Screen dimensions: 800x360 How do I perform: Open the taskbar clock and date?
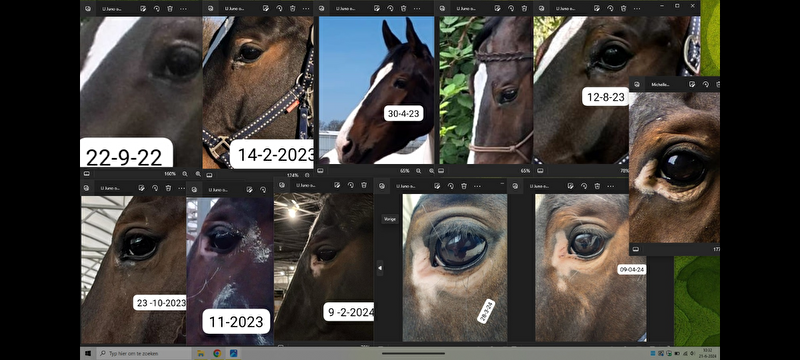707,353
